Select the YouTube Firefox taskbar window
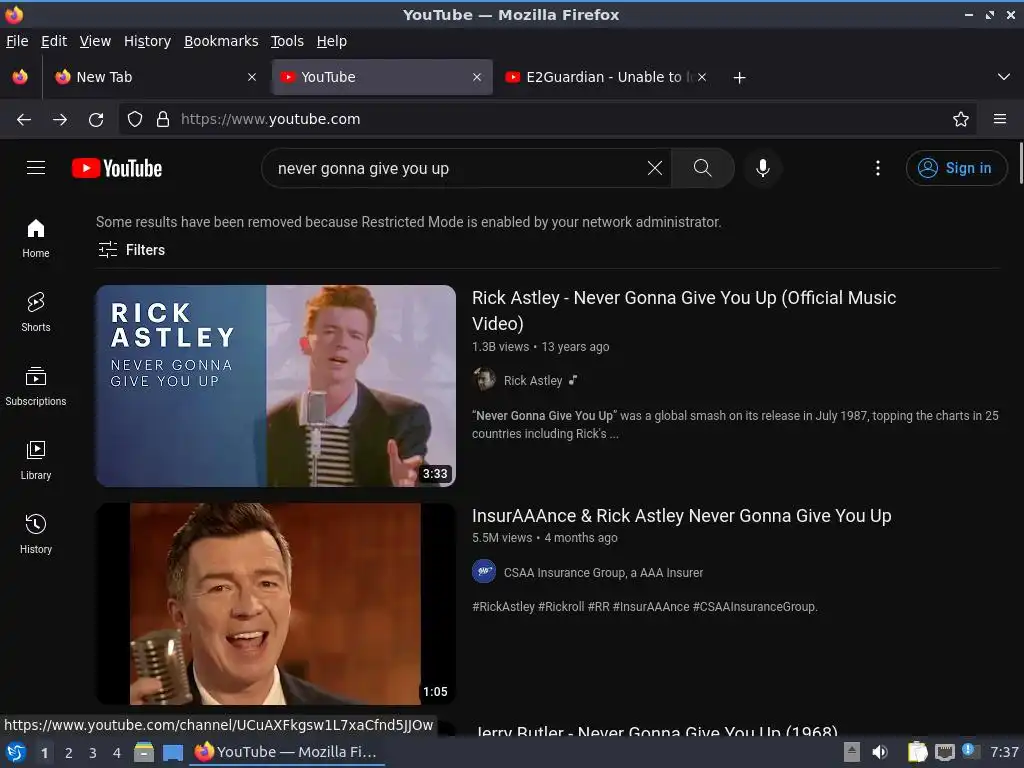This screenshot has height=768, width=1024. coord(287,752)
